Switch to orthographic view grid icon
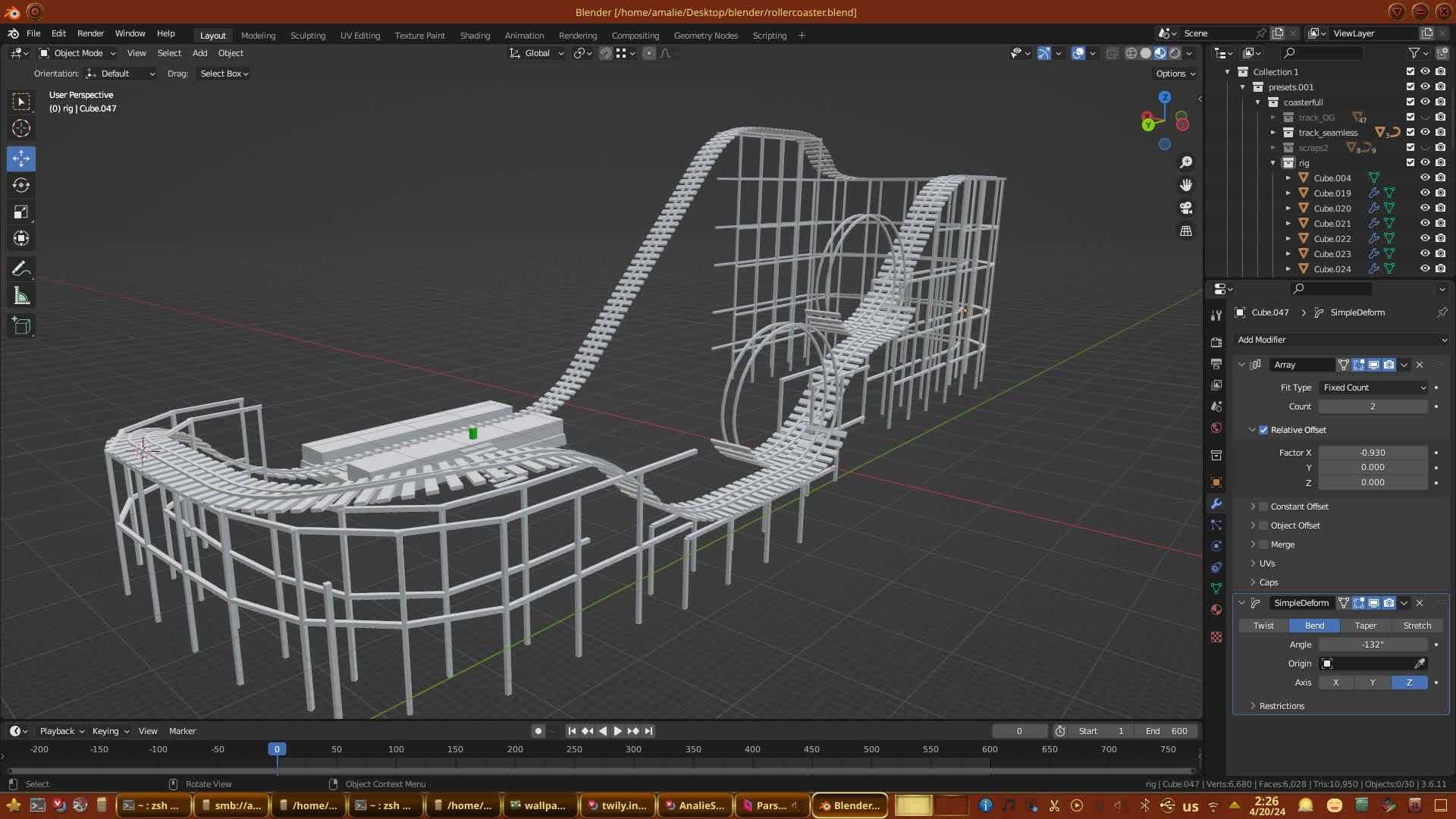Viewport: 1456px width, 819px height. pos(1186,231)
